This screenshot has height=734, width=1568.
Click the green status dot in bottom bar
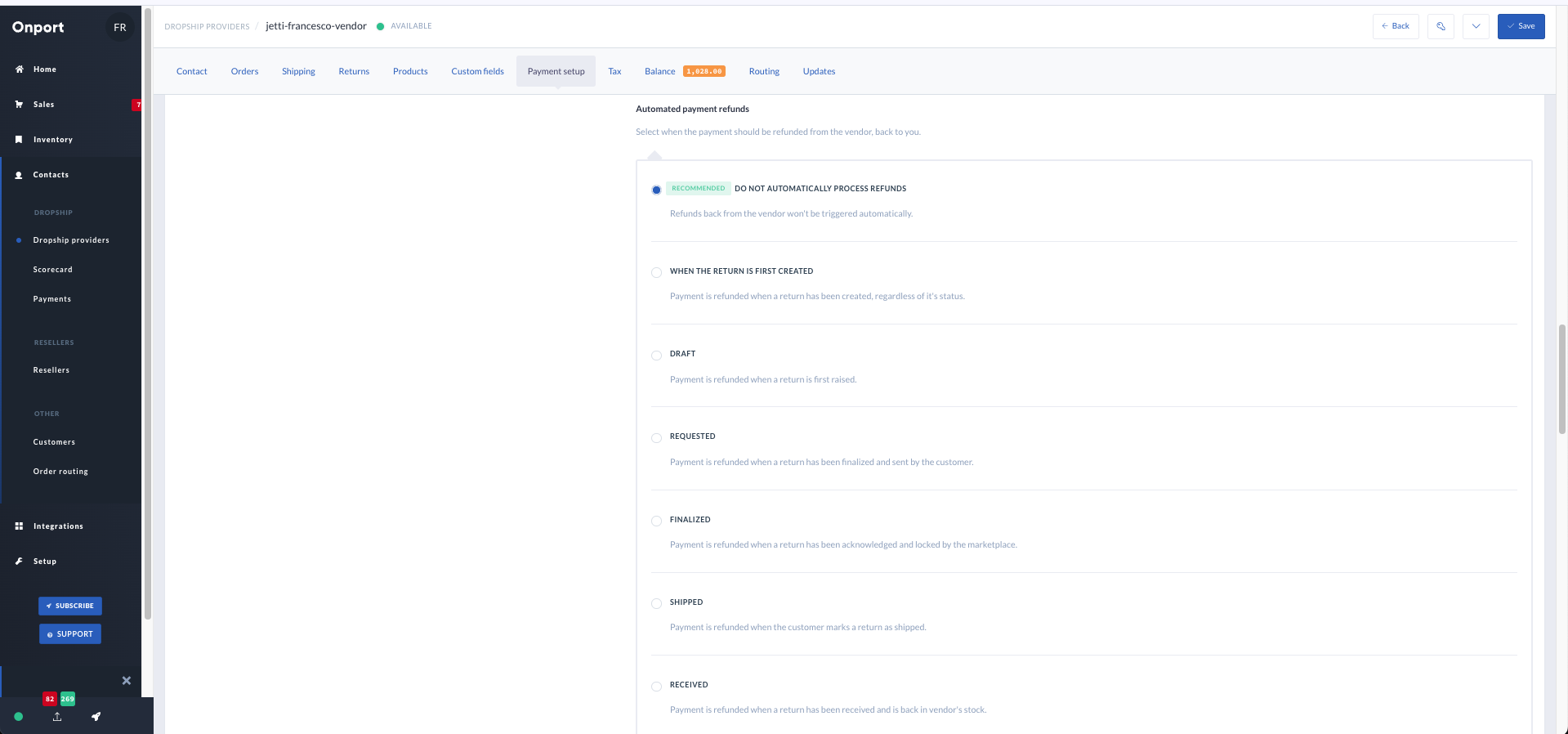19,717
